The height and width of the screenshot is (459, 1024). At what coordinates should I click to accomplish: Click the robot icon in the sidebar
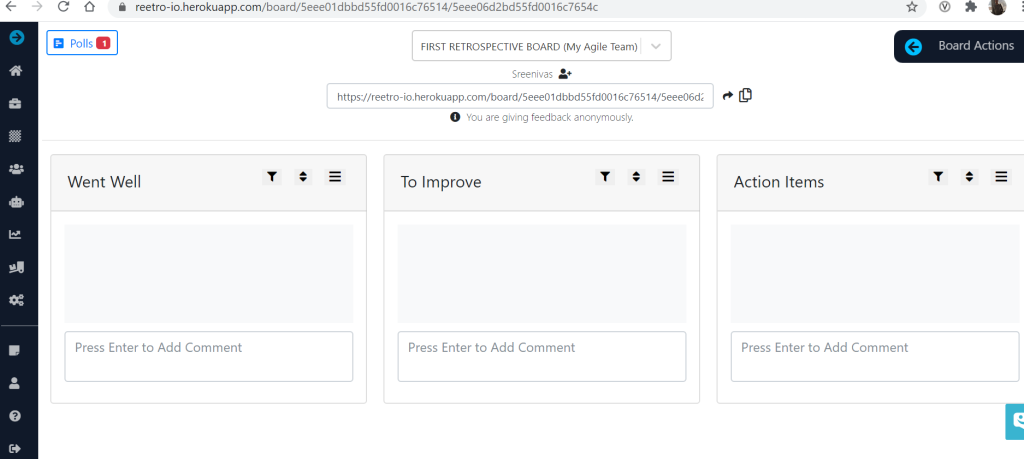pyautogui.click(x=16, y=201)
